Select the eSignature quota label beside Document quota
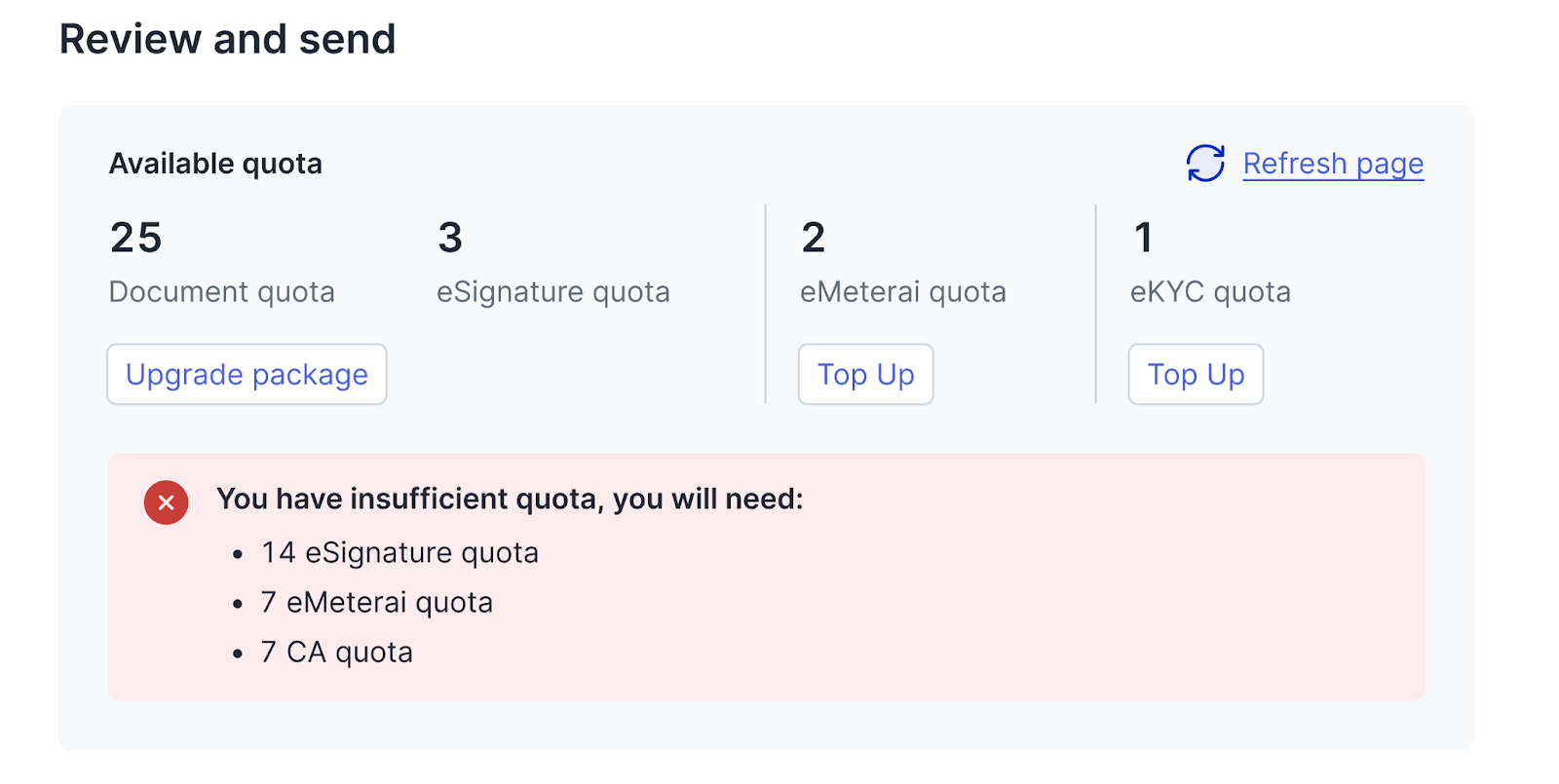Viewport: 1559px width, 784px height. (552, 292)
